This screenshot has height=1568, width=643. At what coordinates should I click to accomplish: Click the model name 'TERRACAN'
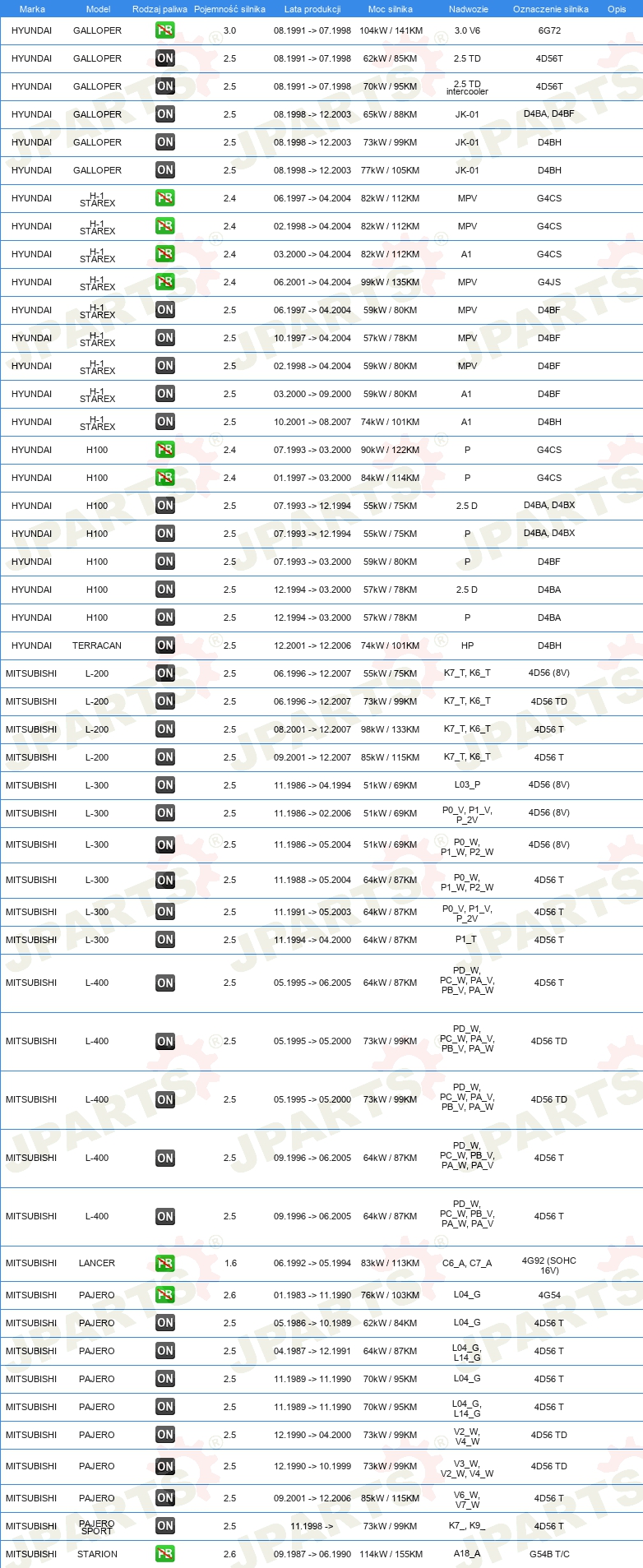coord(97,645)
